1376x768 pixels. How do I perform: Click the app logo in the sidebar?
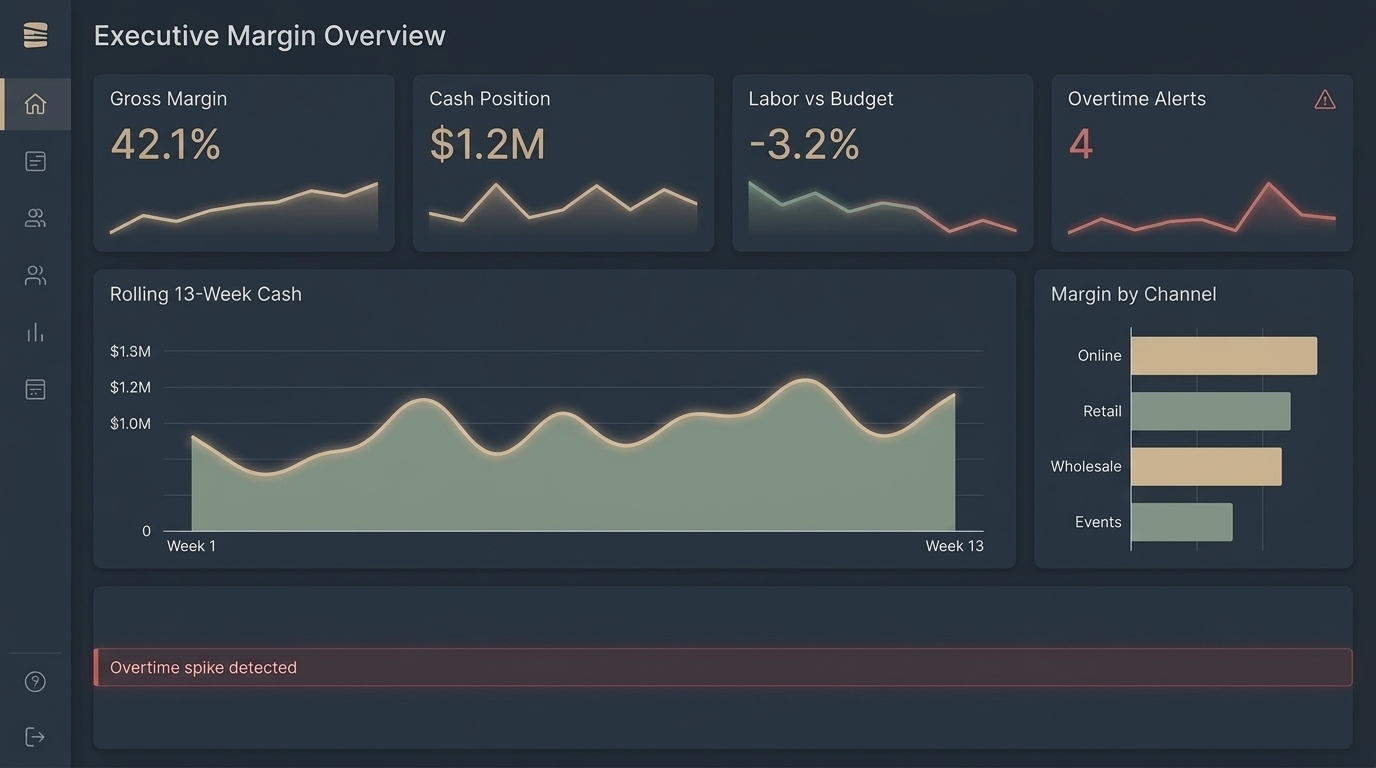click(x=35, y=35)
